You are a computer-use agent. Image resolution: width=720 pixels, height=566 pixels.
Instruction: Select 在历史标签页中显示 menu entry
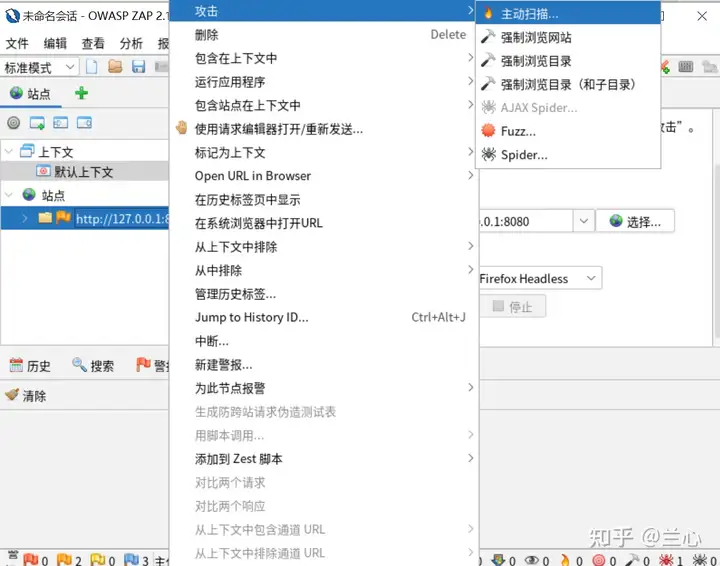tap(324, 199)
